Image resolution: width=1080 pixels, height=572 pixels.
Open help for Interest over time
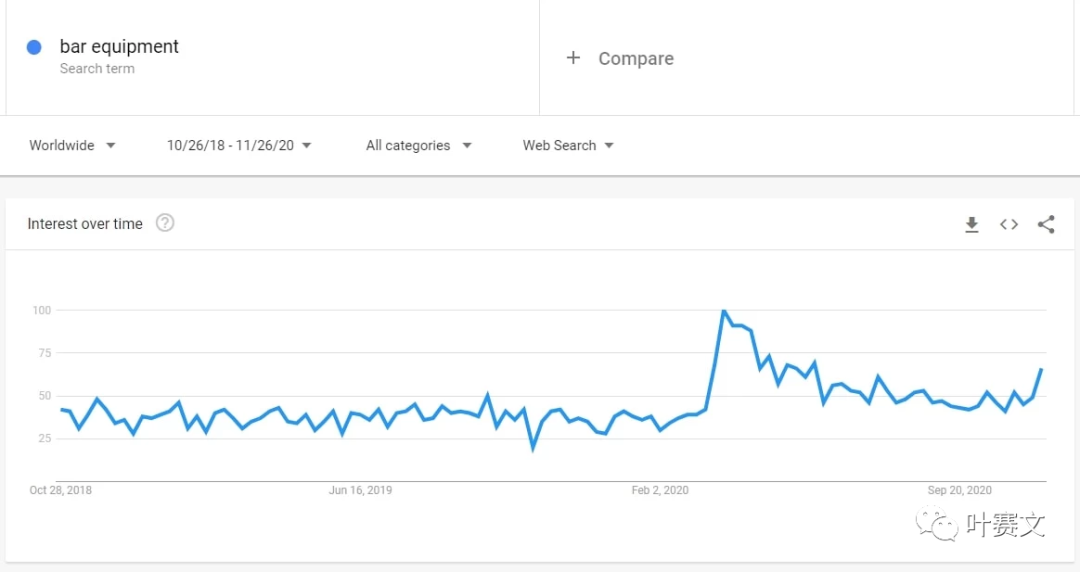click(165, 223)
